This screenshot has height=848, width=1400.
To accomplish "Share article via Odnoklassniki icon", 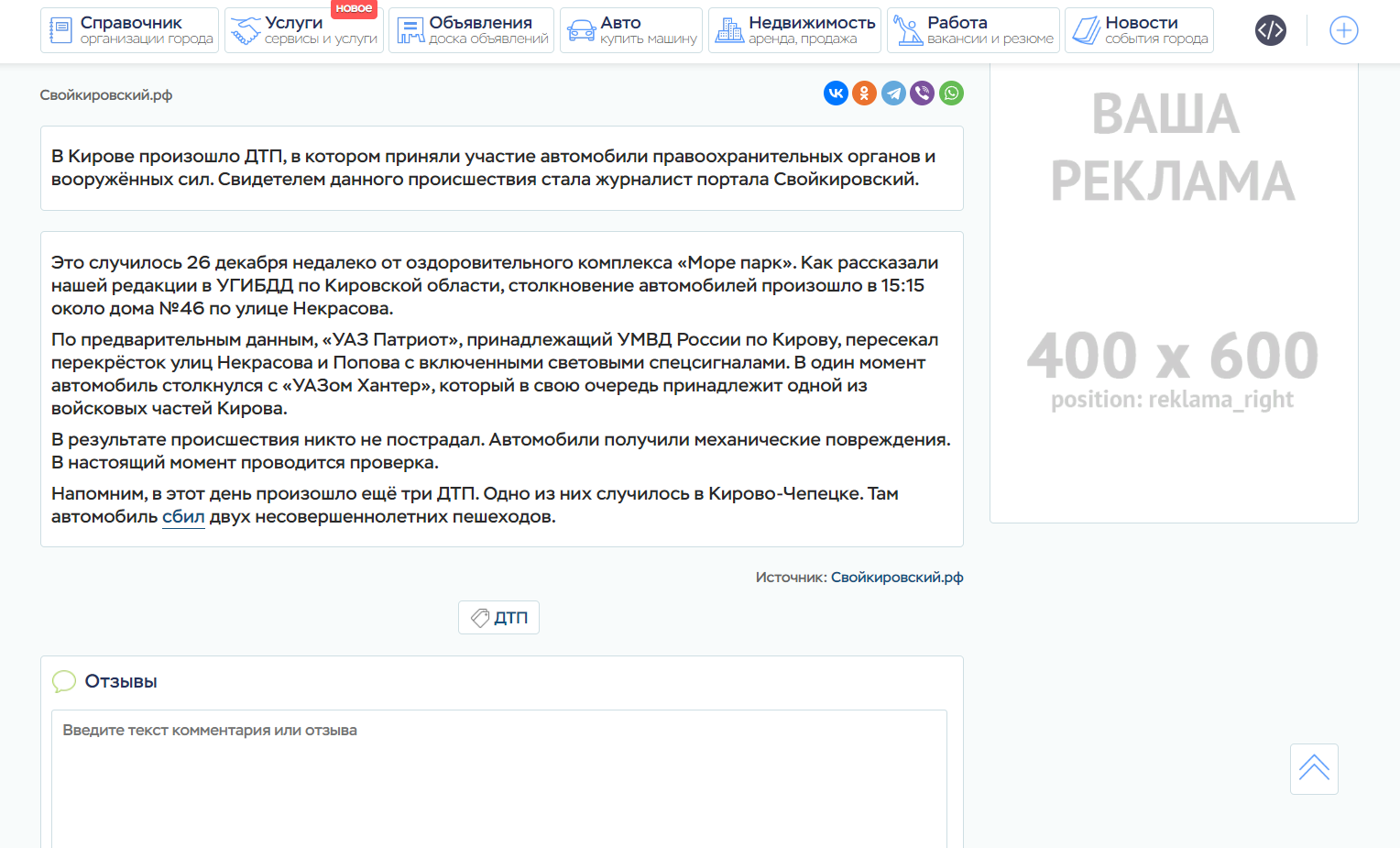I will click(864, 94).
